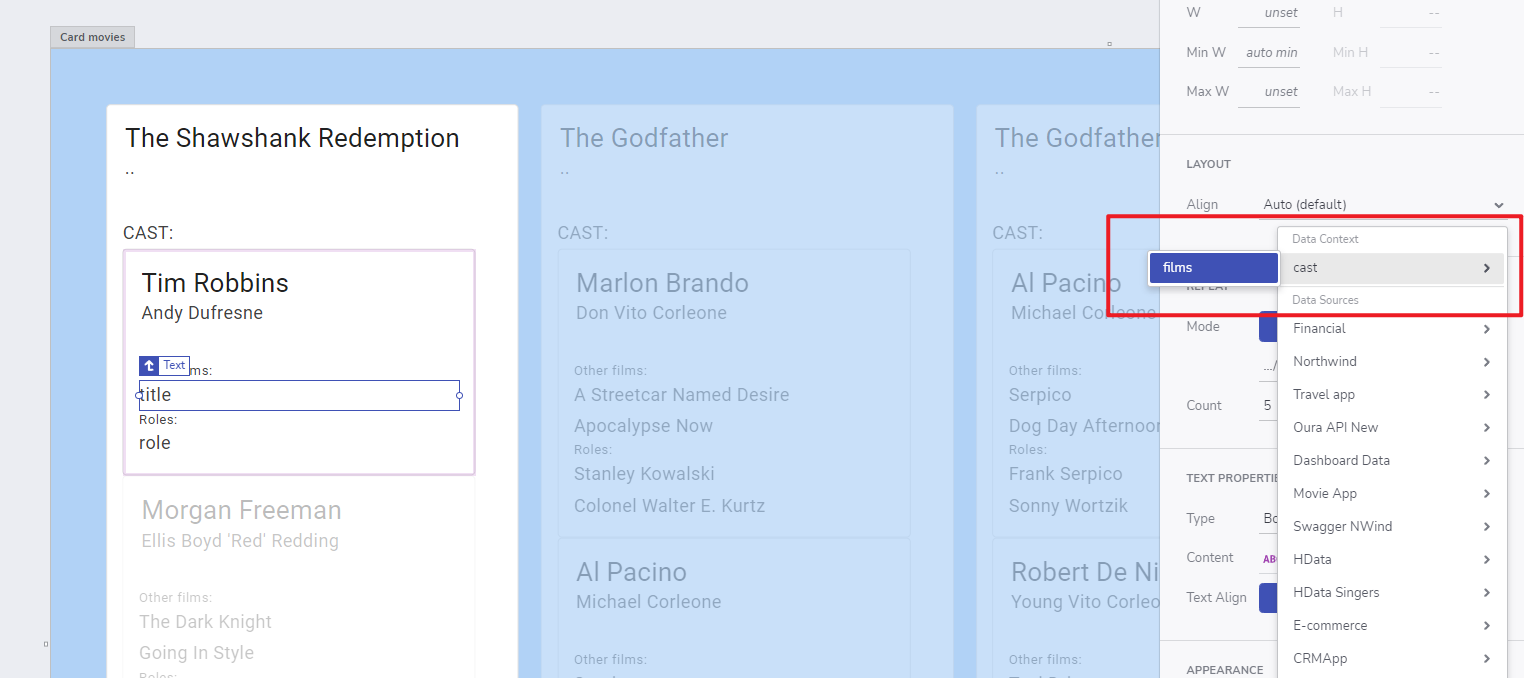The image size is (1524, 678).
Task: Select the title text element on canvas
Action: [299, 395]
